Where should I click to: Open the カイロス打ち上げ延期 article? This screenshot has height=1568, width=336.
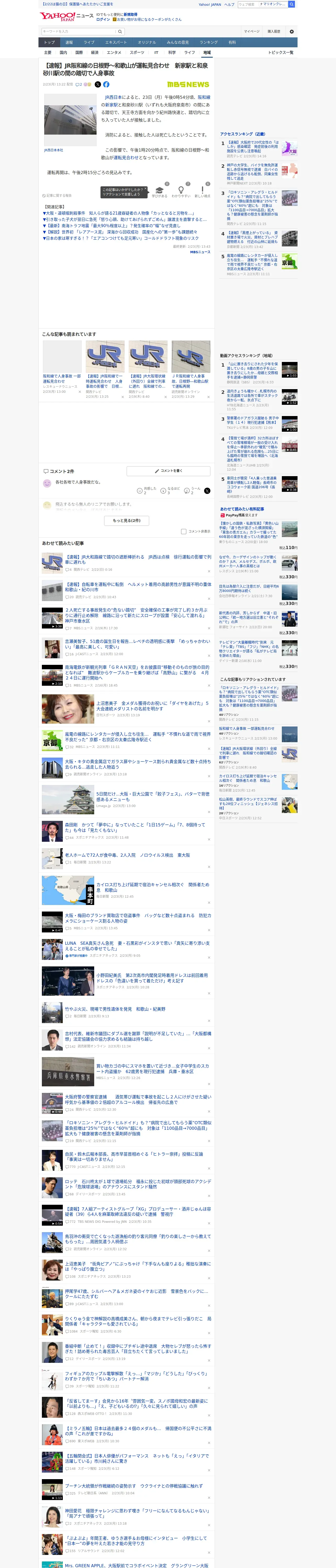pos(153,887)
